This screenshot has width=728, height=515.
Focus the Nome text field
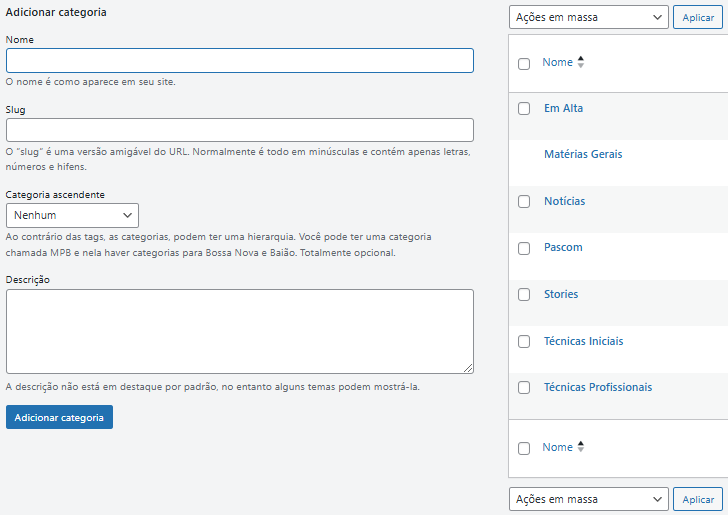[x=239, y=61]
